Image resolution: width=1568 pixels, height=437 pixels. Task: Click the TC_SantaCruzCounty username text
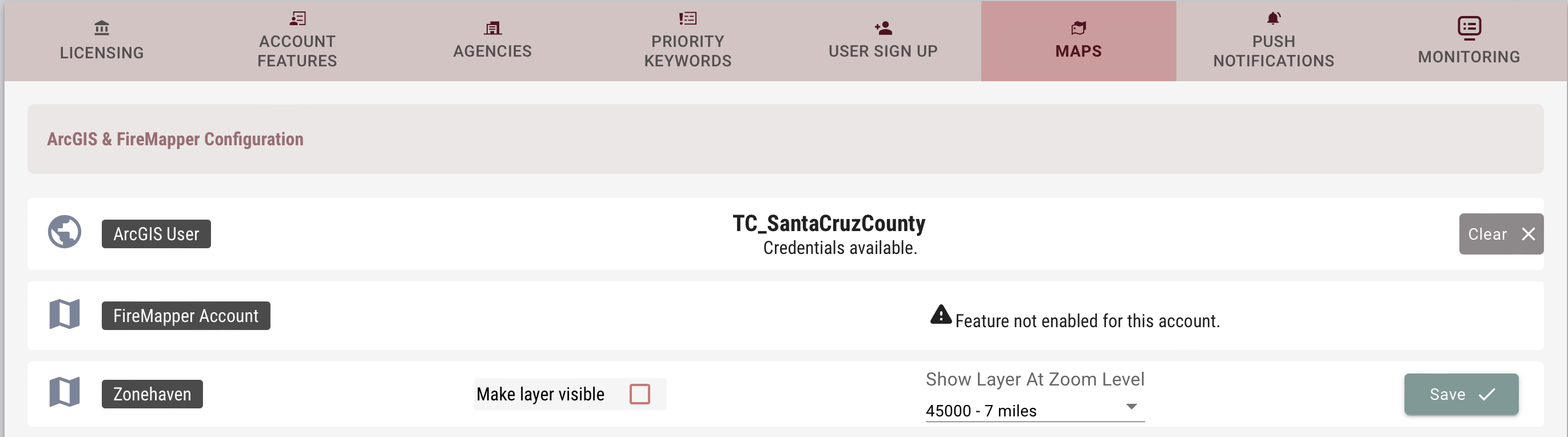pyautogui.click(x=829, y=224)
